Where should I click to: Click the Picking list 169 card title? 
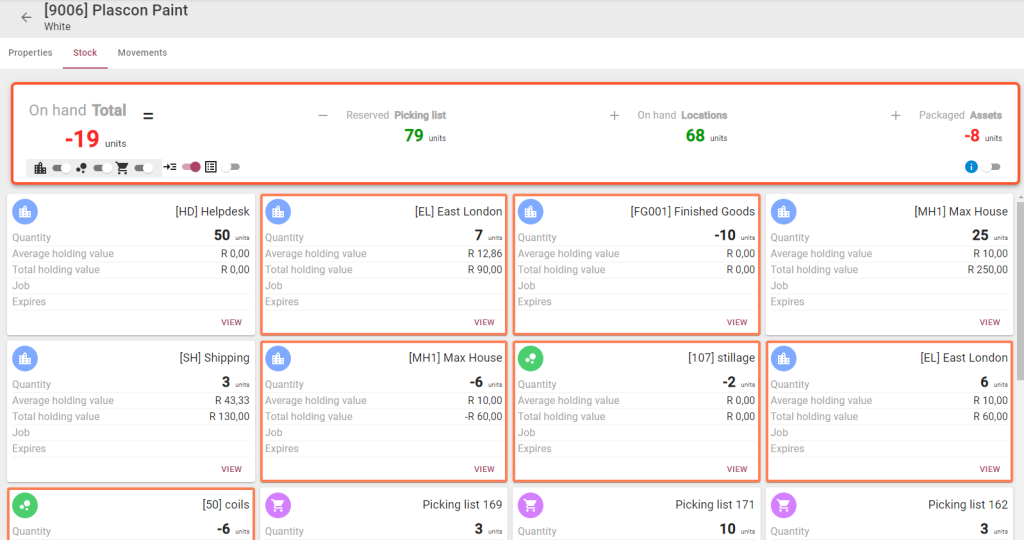pyautogui.click(x=462, y=505)
